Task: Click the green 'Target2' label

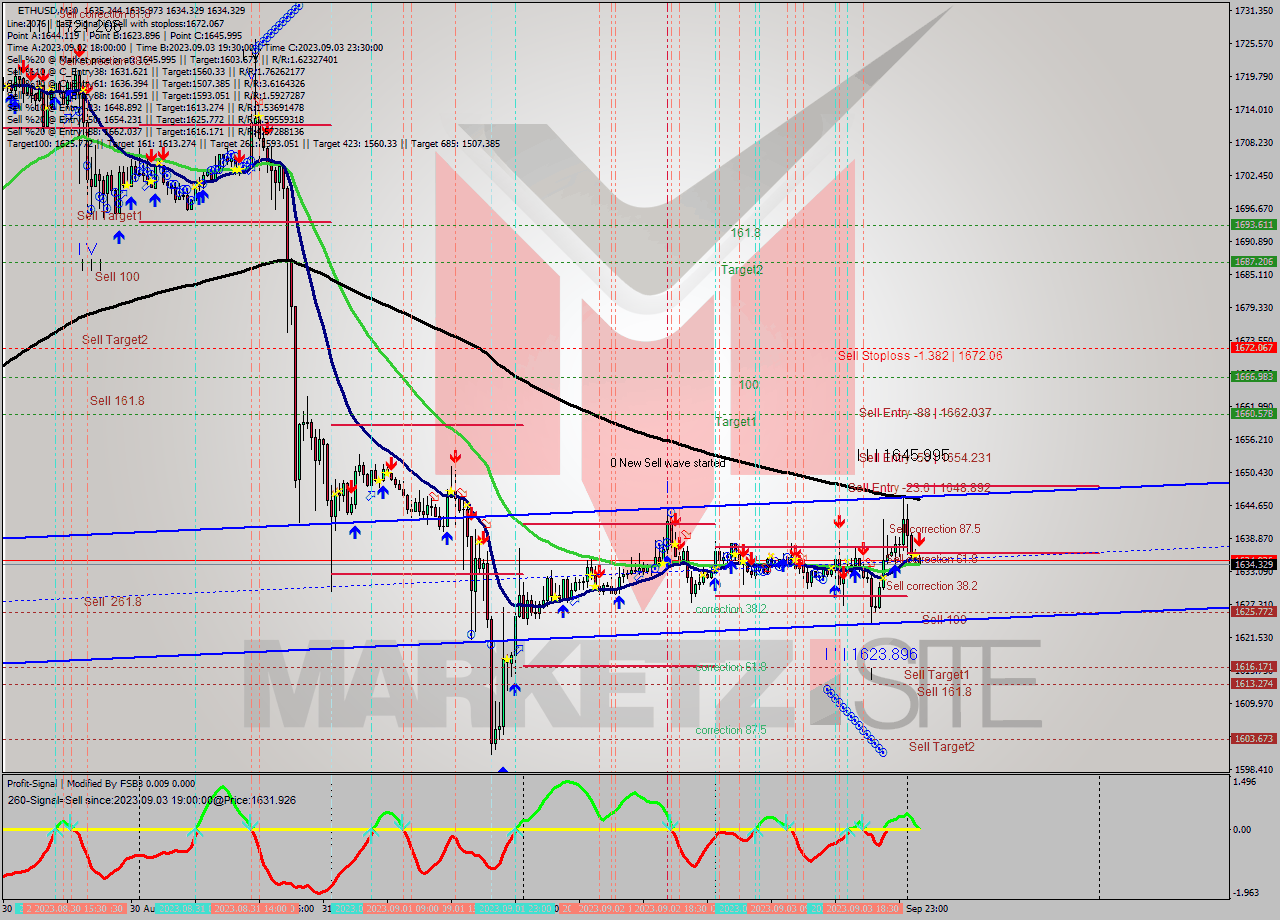Action: (x=743, y=269)
